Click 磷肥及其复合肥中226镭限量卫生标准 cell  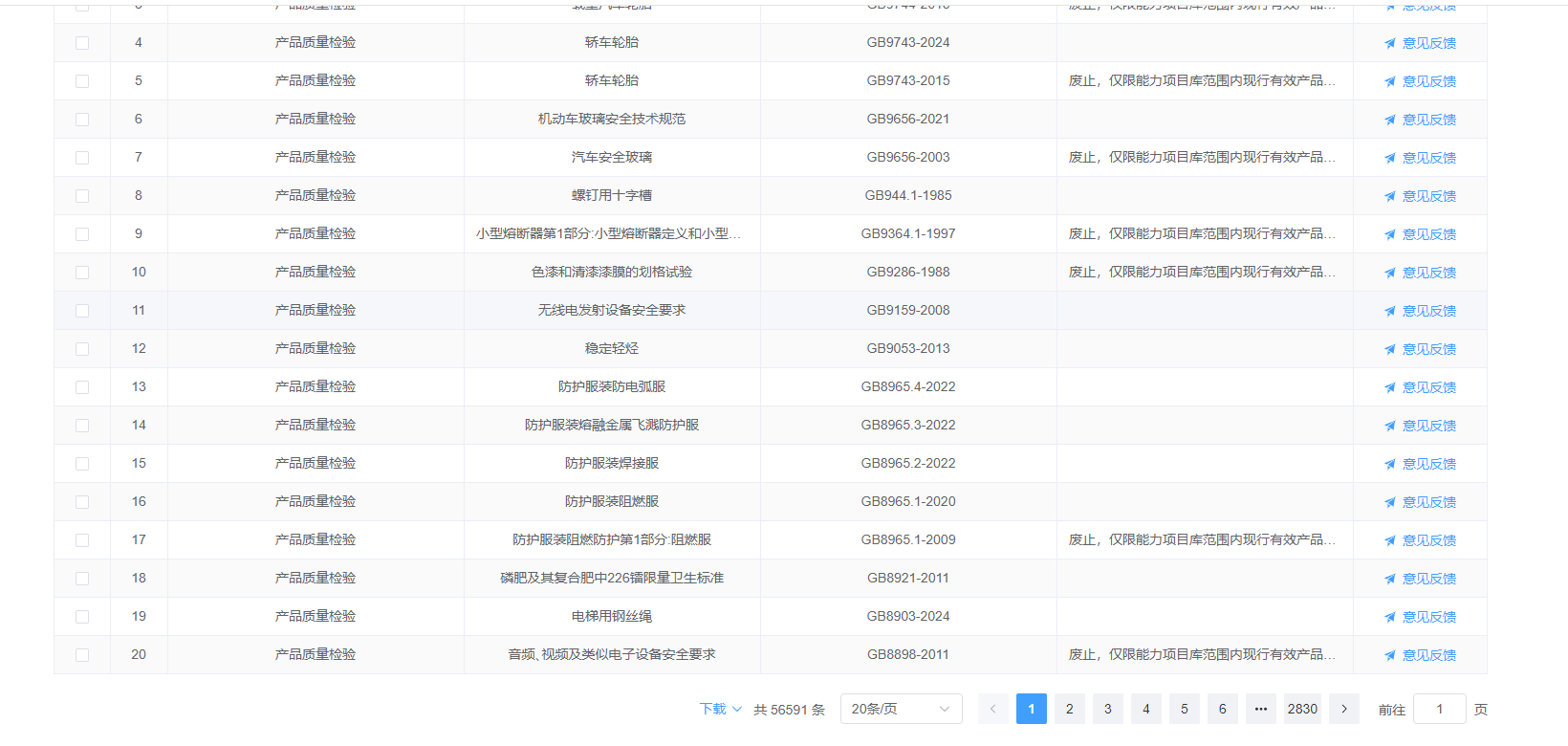click(612, 578)
